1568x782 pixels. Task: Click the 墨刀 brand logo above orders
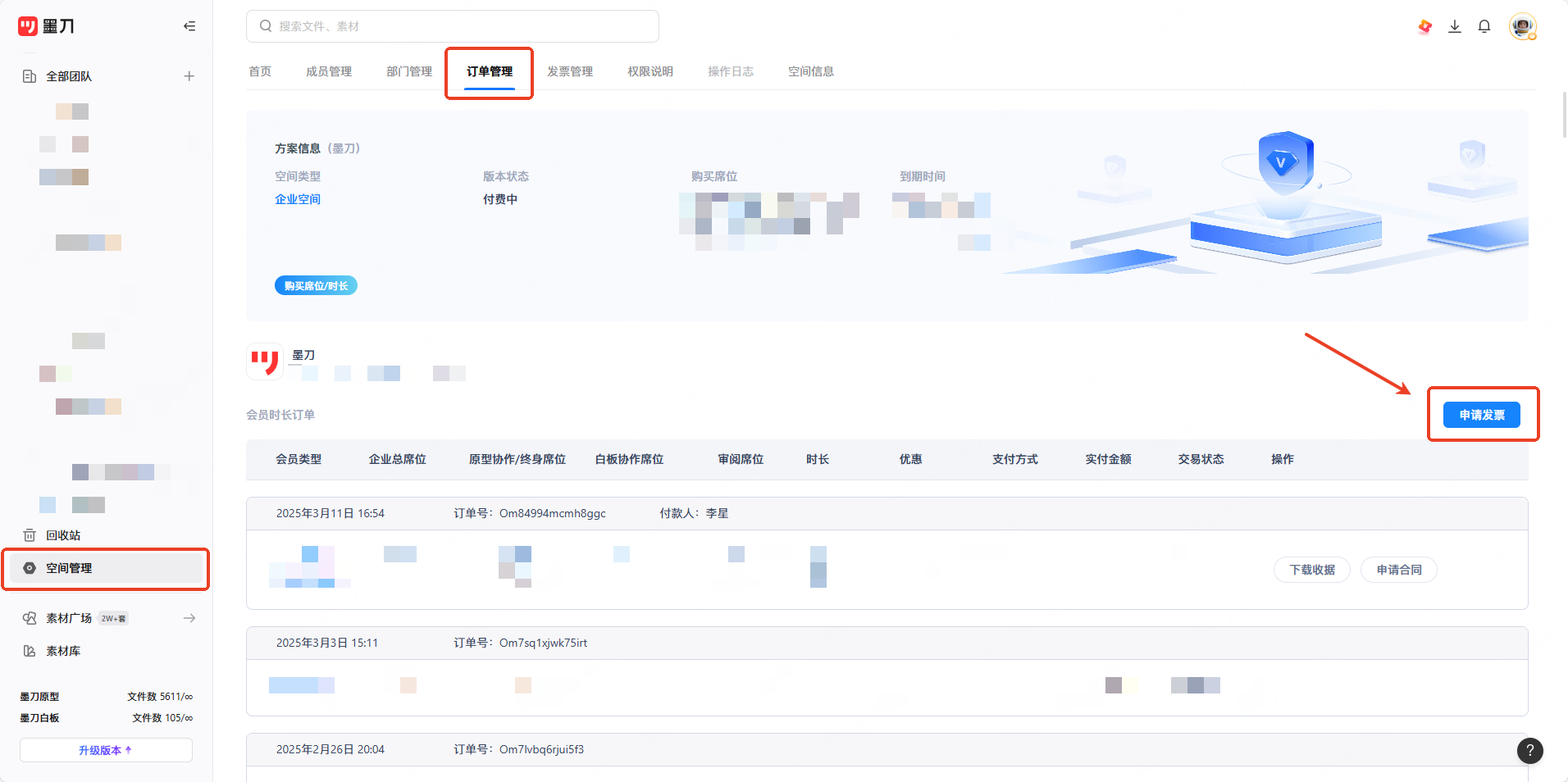tap(265, 361)
